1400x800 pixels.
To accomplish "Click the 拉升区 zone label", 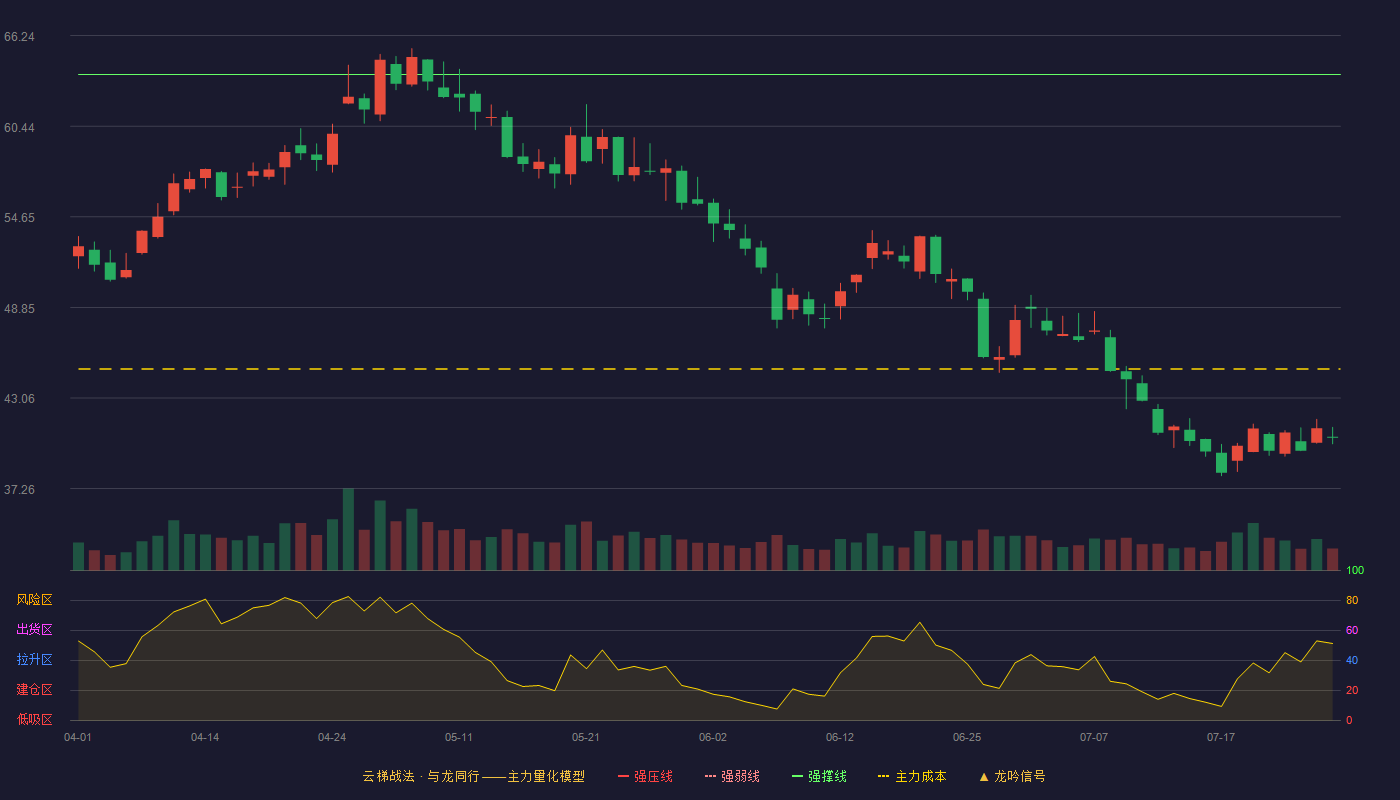I will coord(34,660).
